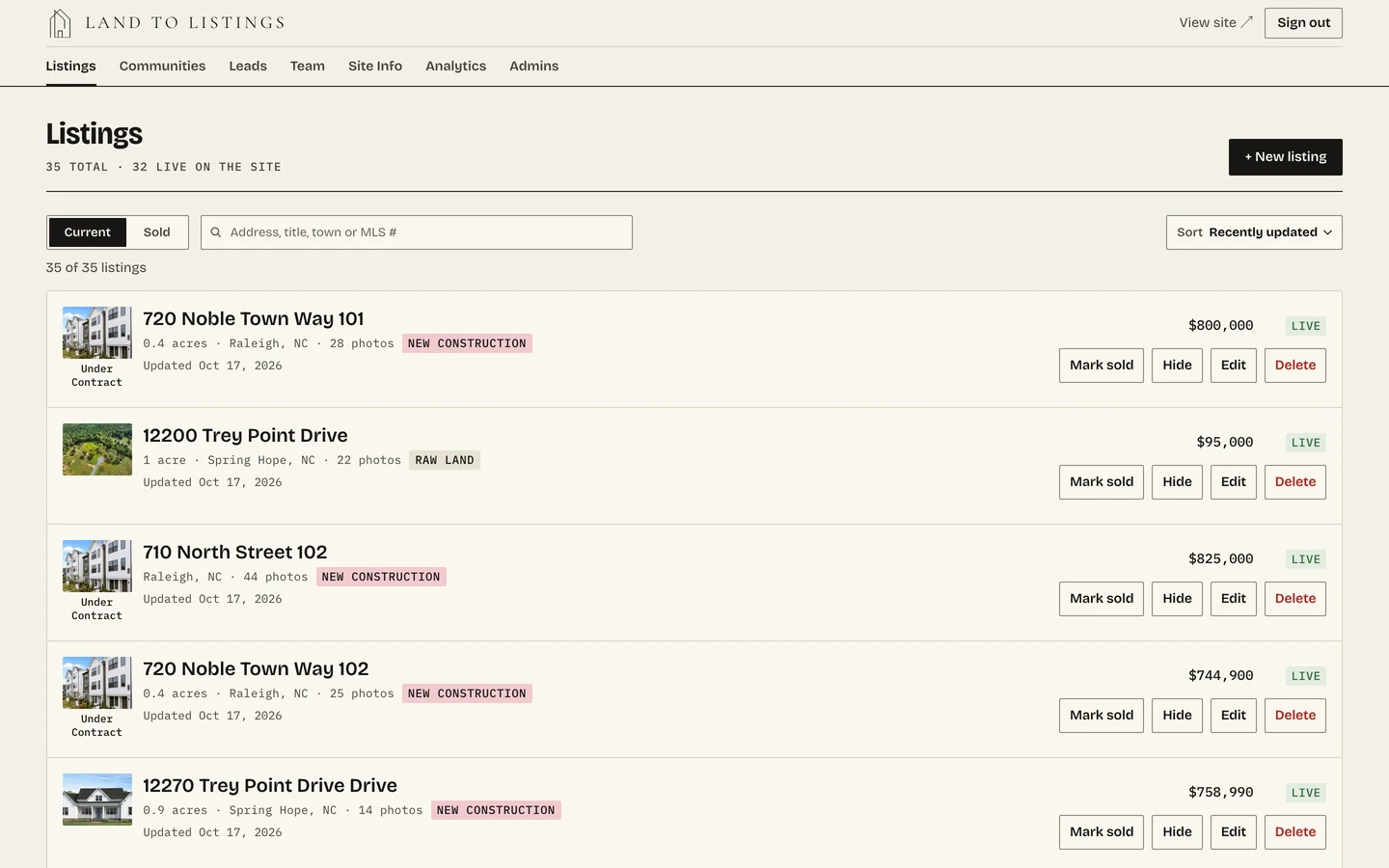Screen dimensions: 1389x868
Task: Click the 720 Noble Town Way 101 title
Action: [254, 319]
